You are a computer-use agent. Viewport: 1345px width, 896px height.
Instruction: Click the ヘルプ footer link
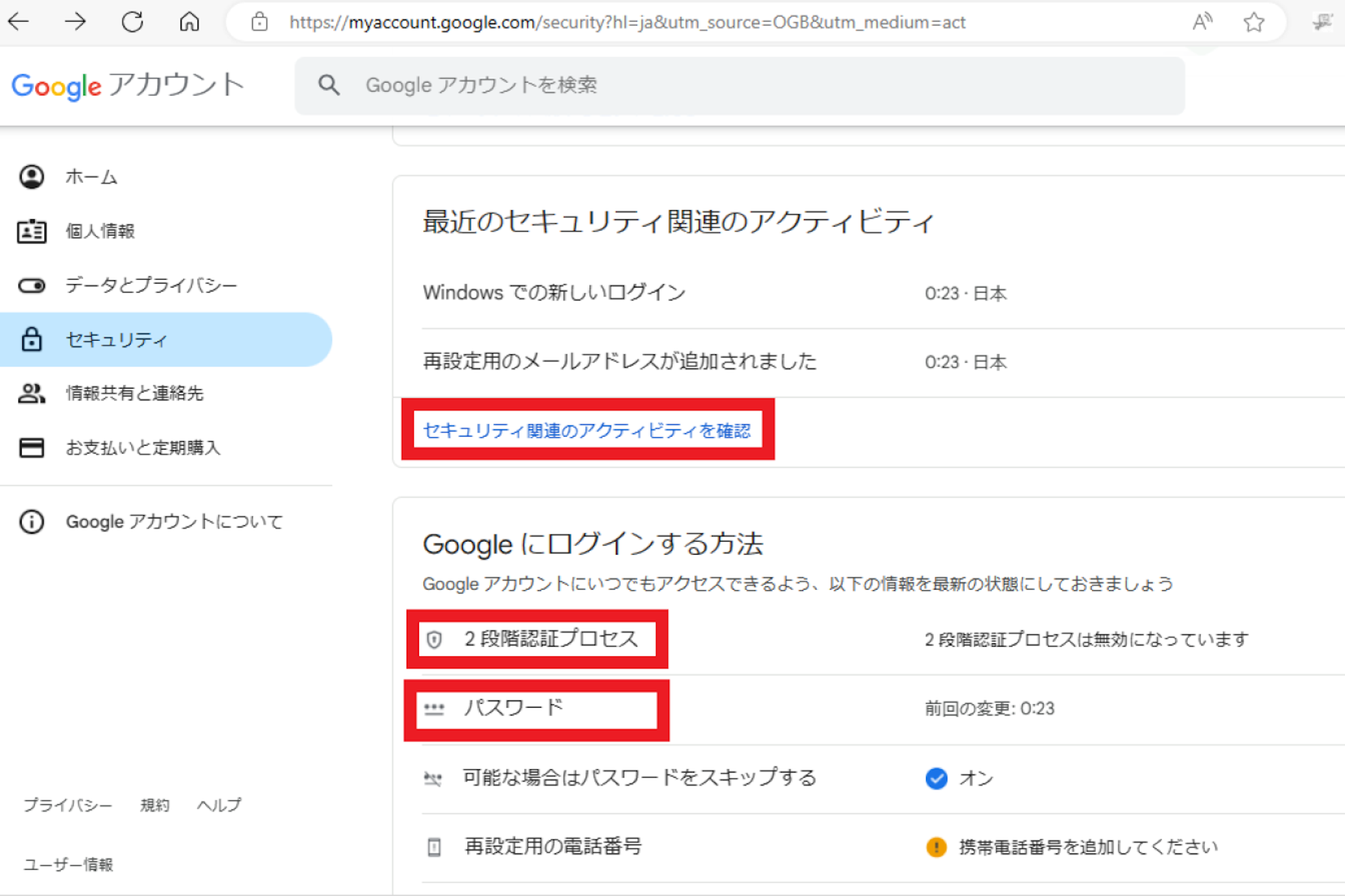pyautogui.click(x=219, y=805)
